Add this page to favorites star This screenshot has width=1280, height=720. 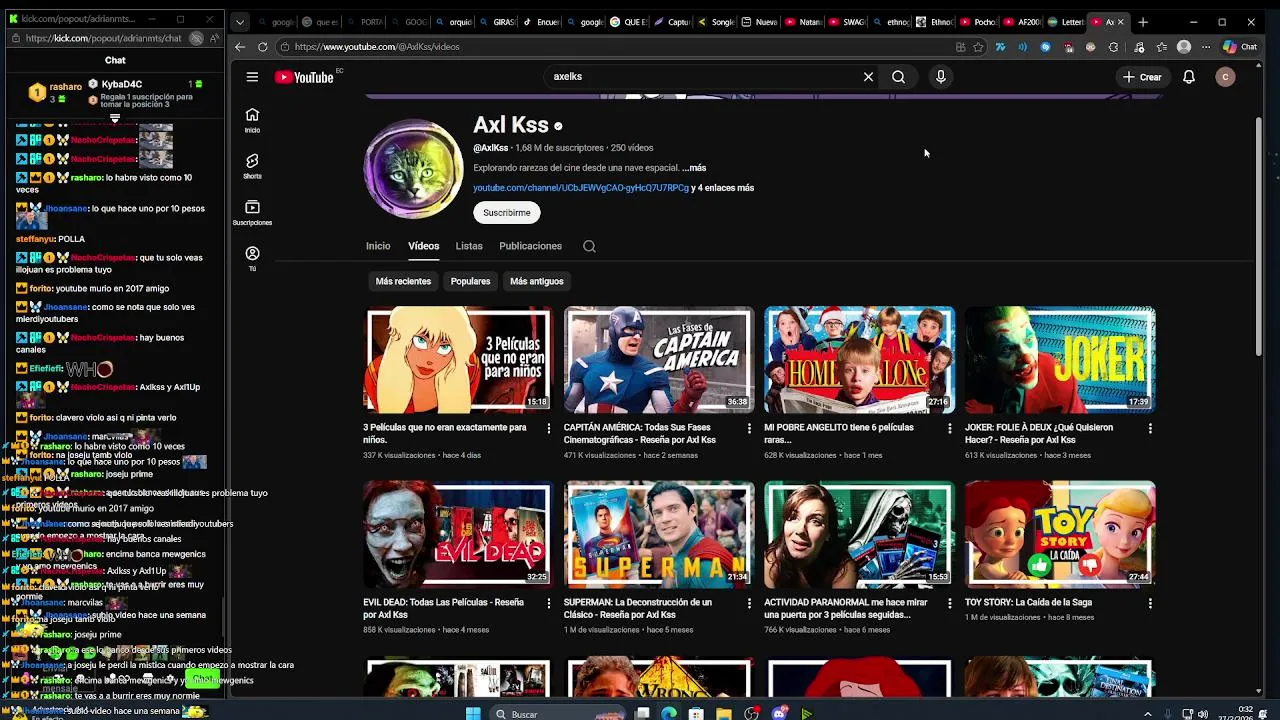pyautogui.click(x=978, y=47)
